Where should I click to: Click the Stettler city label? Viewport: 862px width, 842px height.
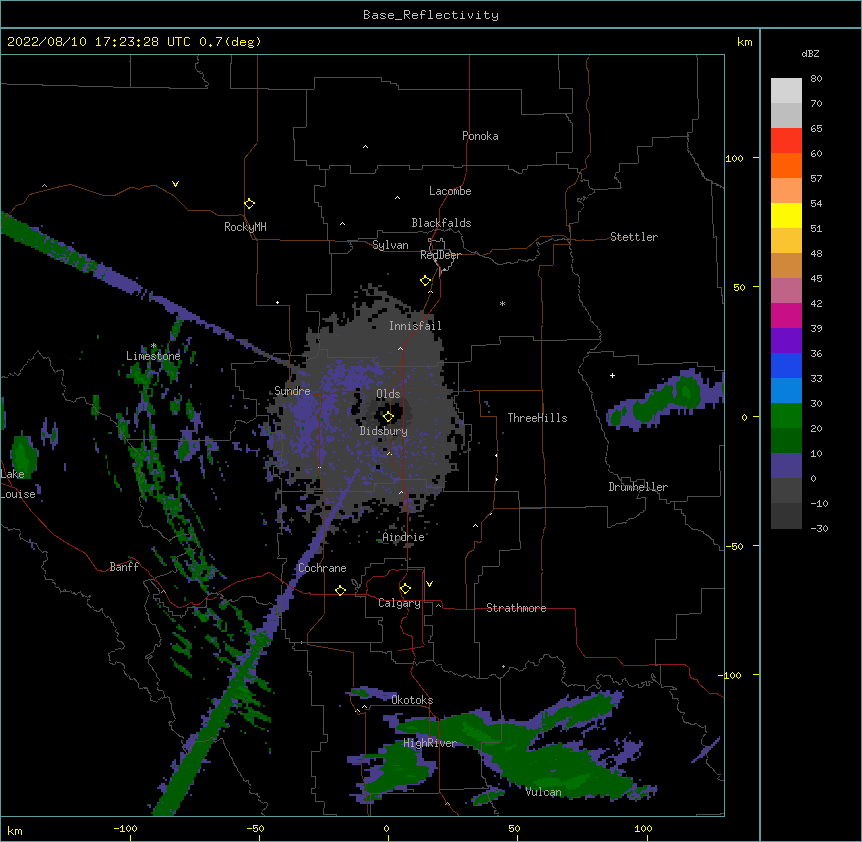pos(634,237)
